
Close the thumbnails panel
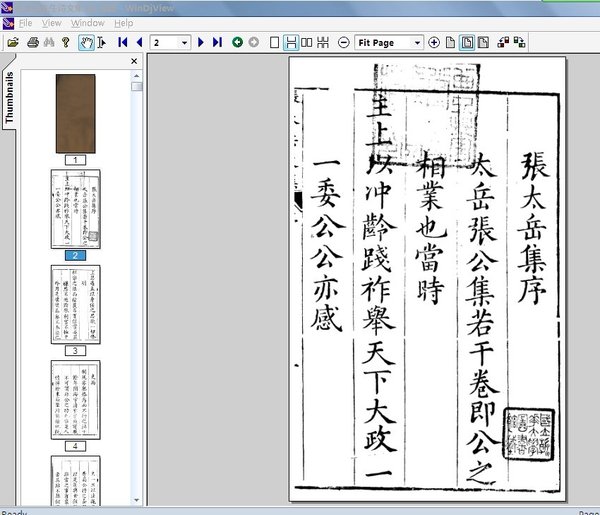[134, 62]
